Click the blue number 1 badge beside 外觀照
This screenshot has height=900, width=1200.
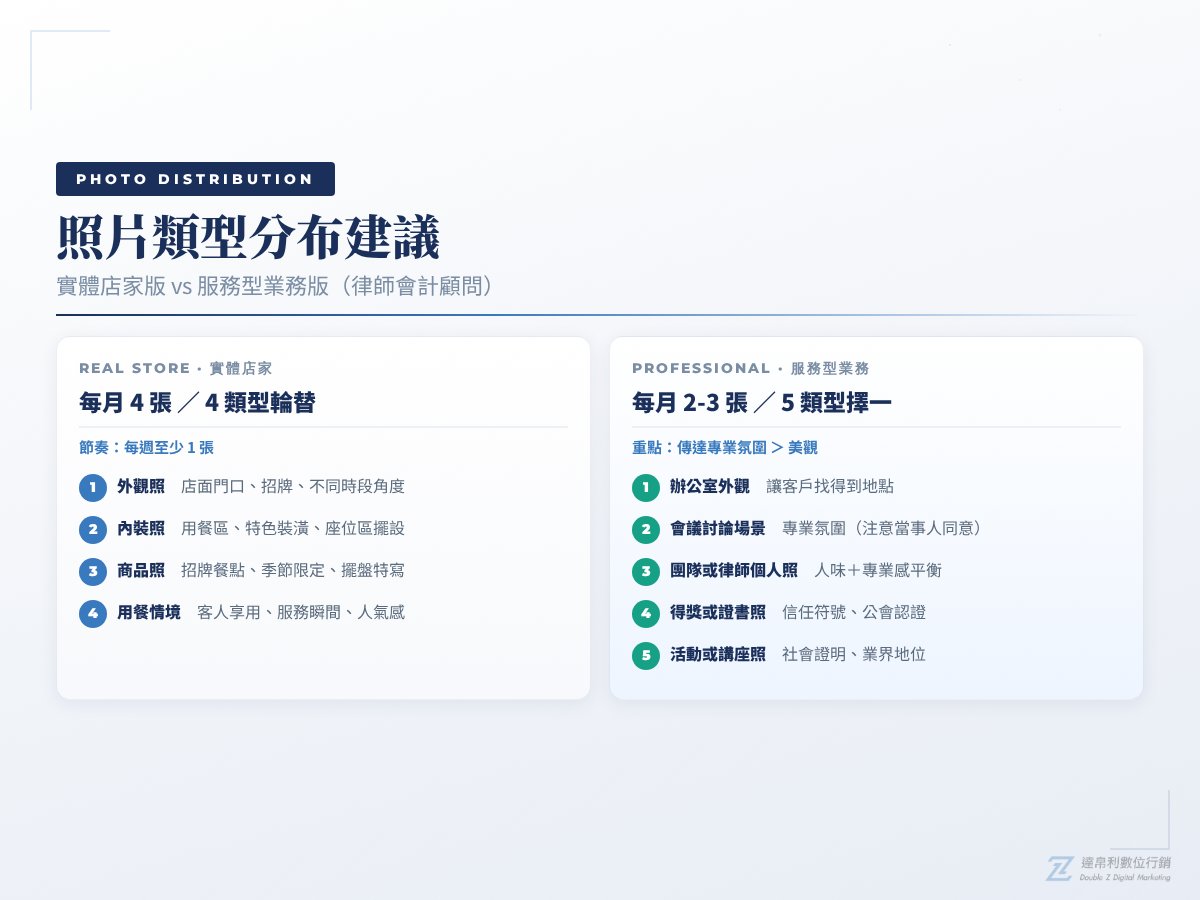coord(92,487)
